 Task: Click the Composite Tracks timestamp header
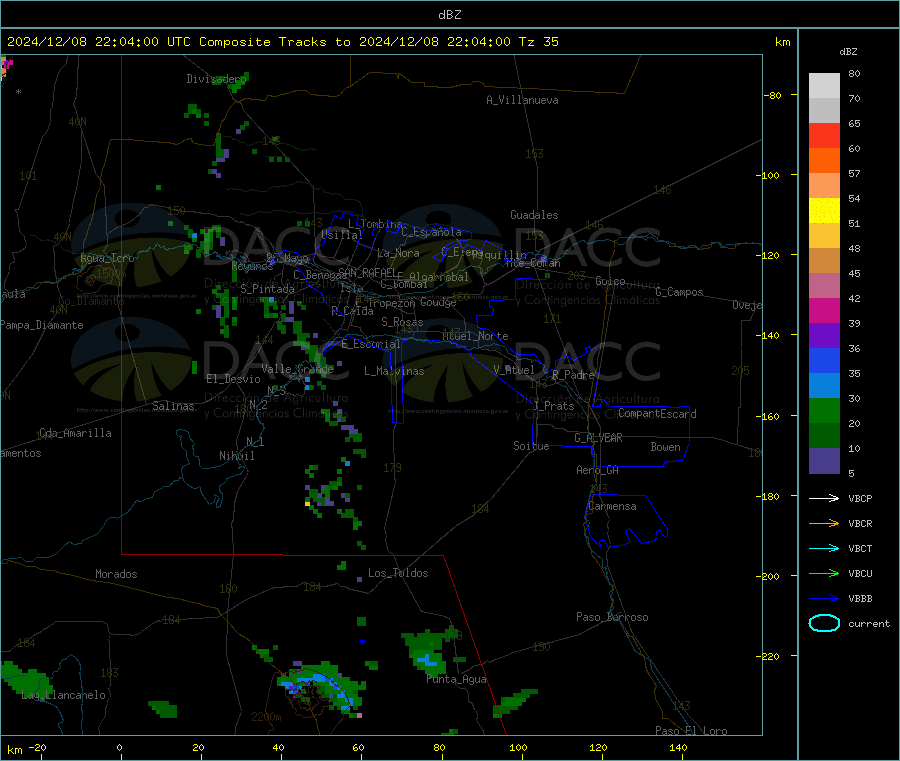[282, 42]
